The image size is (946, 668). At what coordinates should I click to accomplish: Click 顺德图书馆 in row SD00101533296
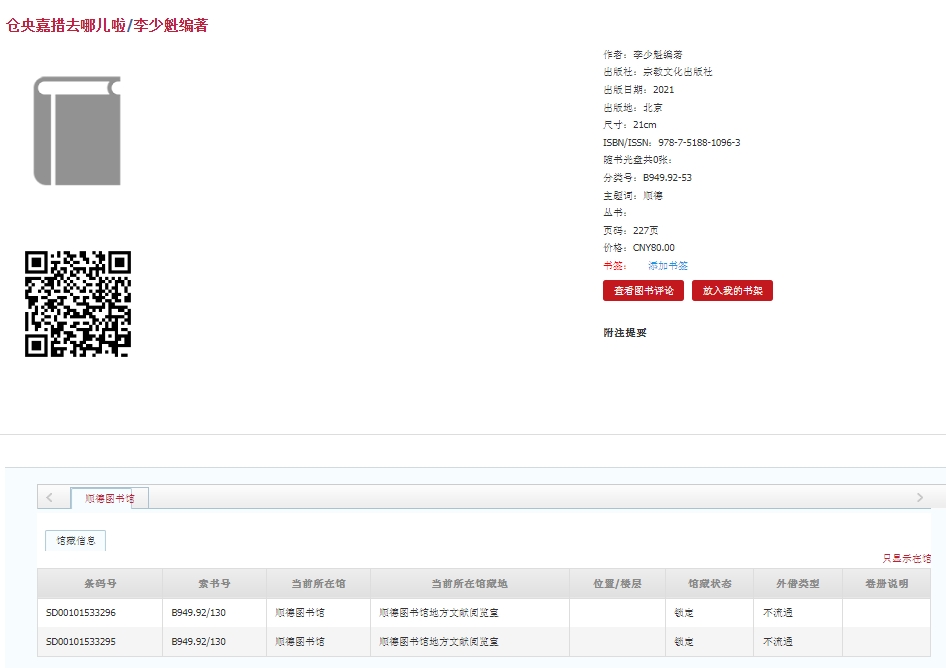[300, 612]
